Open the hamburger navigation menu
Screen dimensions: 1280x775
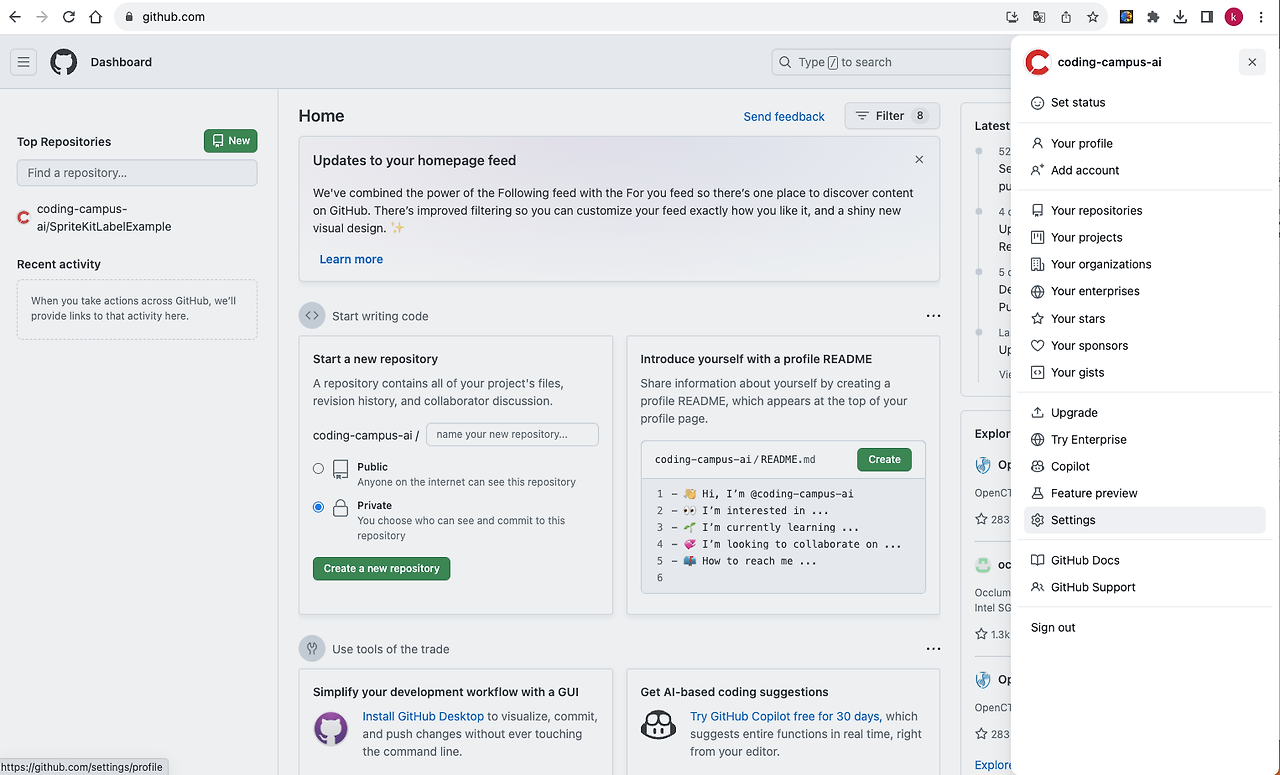24,62
